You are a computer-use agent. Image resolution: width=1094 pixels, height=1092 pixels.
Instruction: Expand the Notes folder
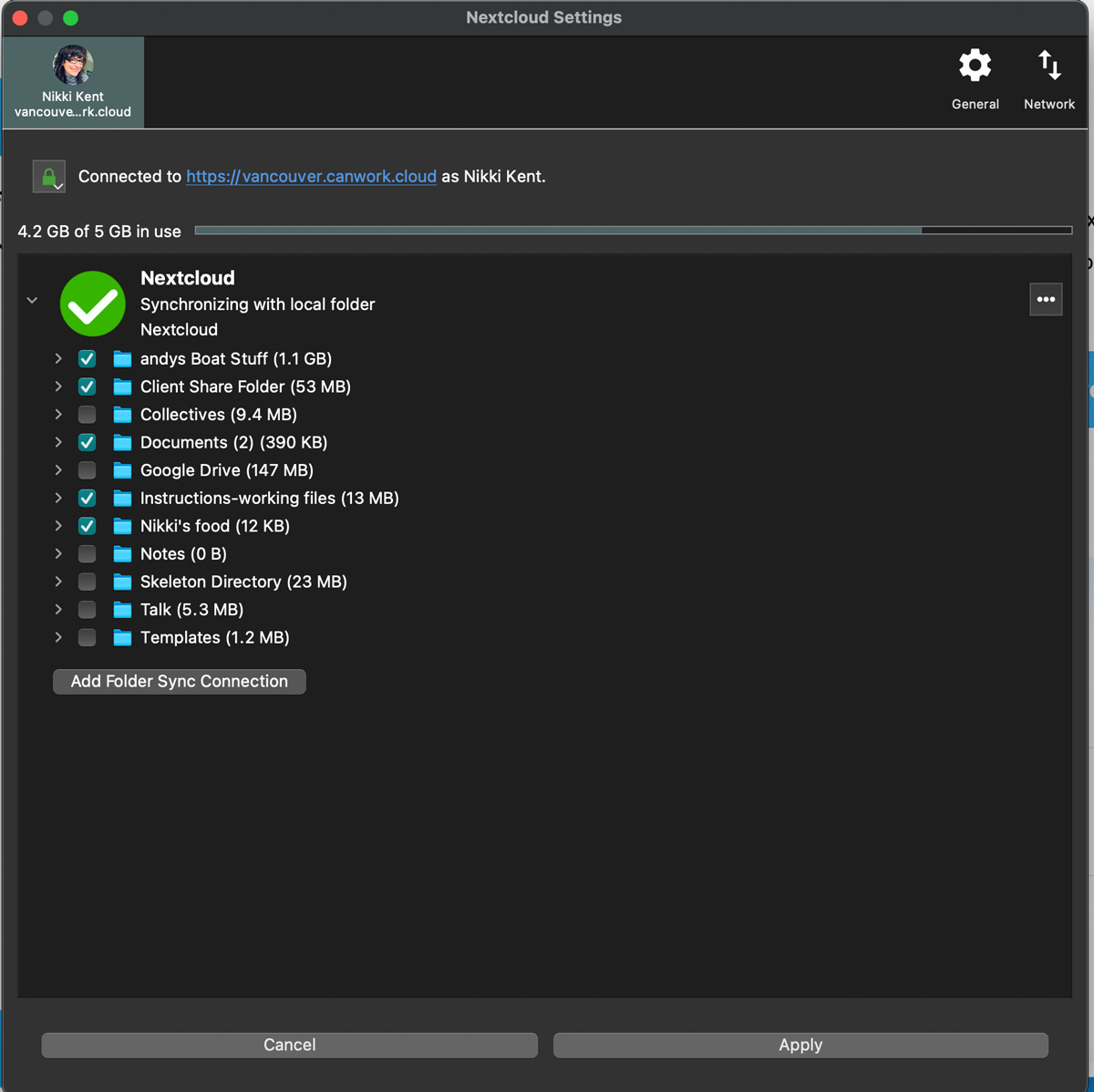point(58,554)
